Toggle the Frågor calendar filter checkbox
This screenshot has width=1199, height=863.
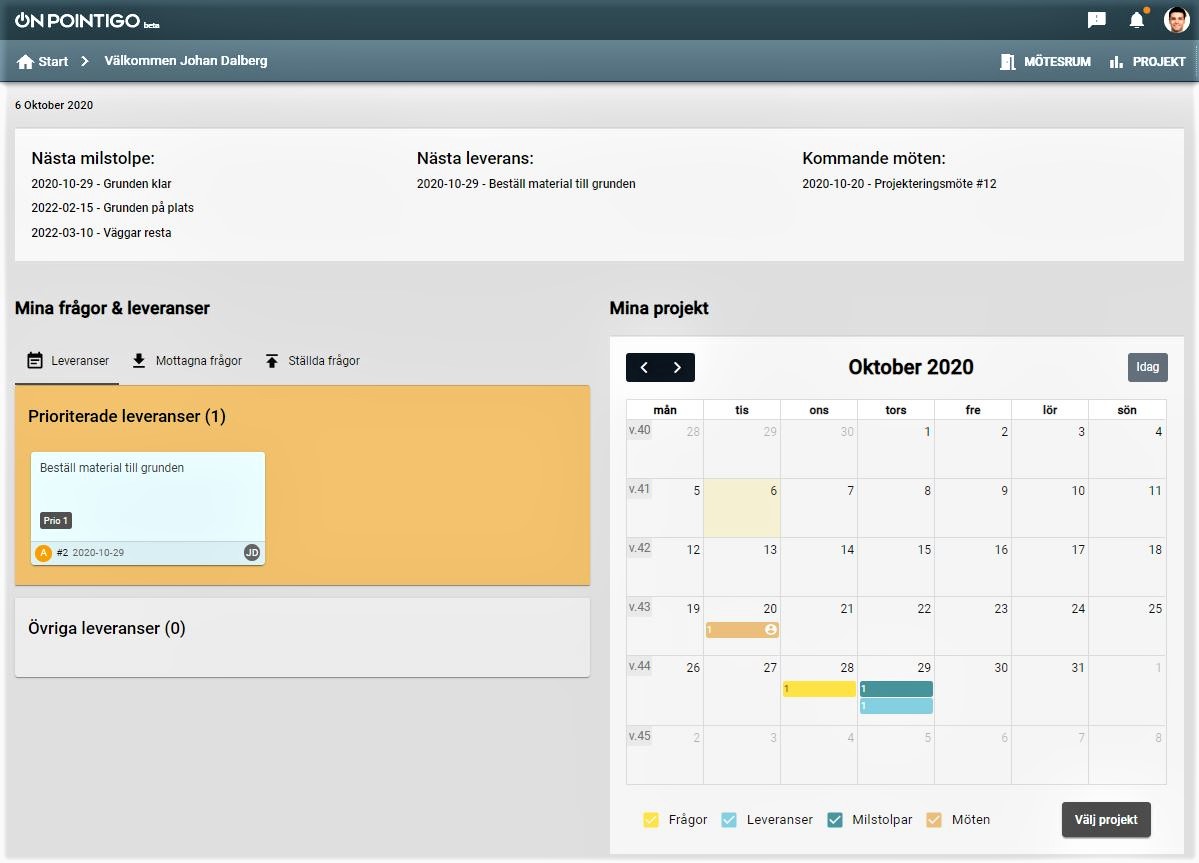click(x=652, y=820)
